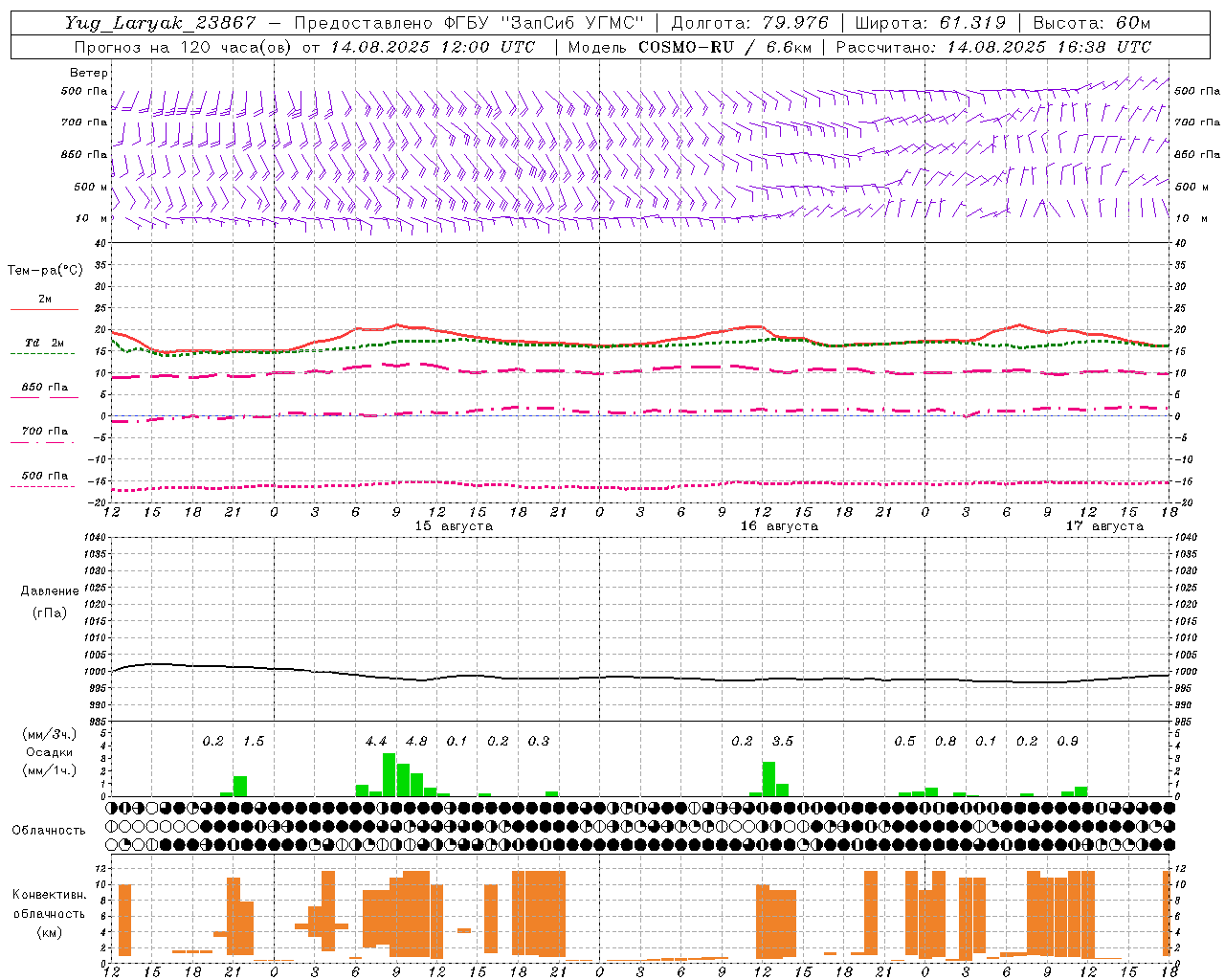Click the Облачность cloud cover label
Viewport: 1225px width, 980px height.
[x=49, y=830]
